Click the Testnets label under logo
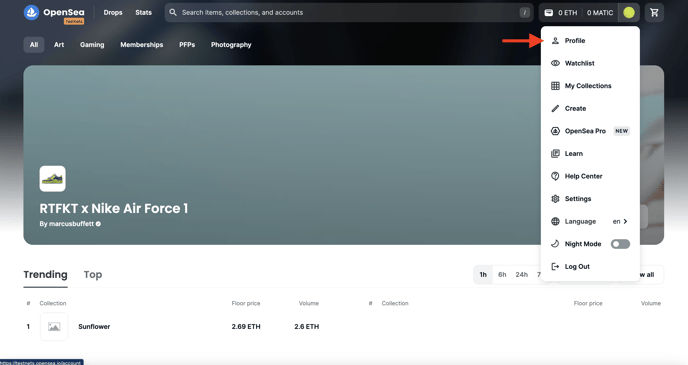688x365 pixels. click(x=74, y=21)
